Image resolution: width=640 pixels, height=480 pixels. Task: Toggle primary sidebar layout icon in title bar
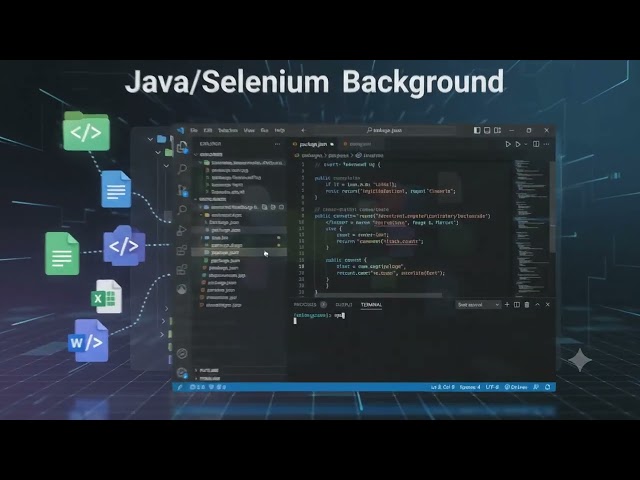[477, 130]
